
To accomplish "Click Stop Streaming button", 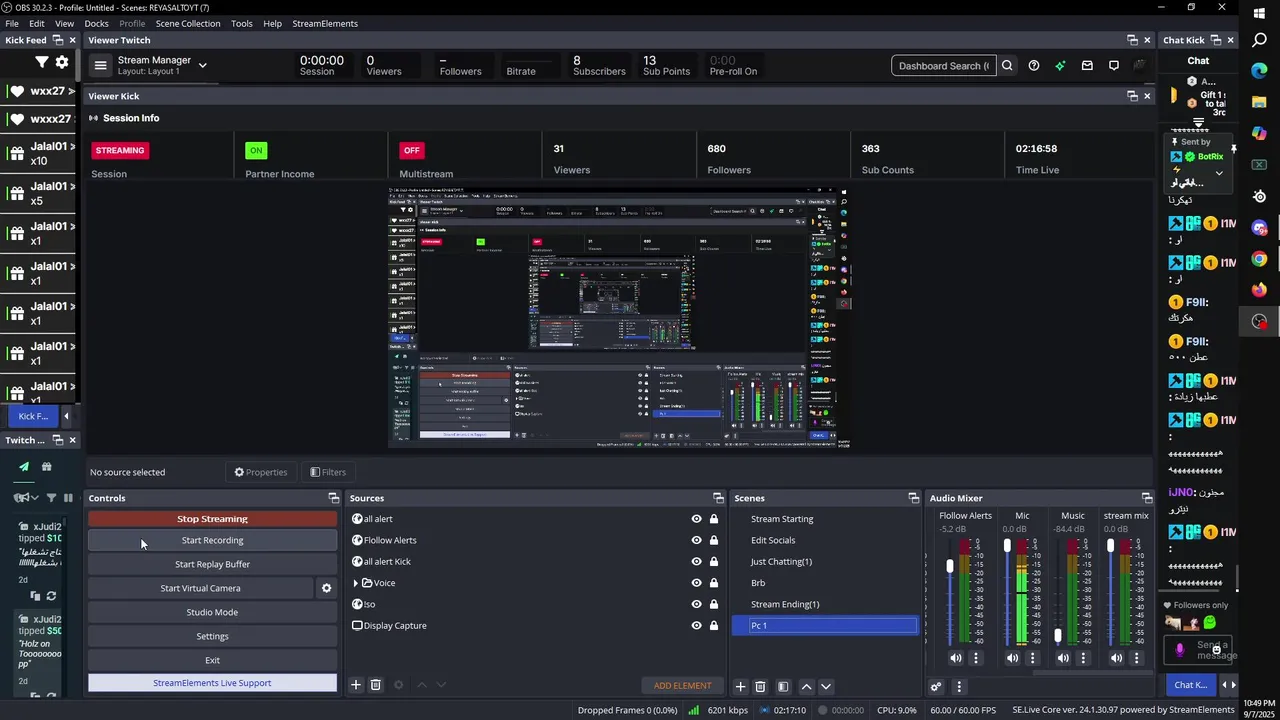I will 212,519.
